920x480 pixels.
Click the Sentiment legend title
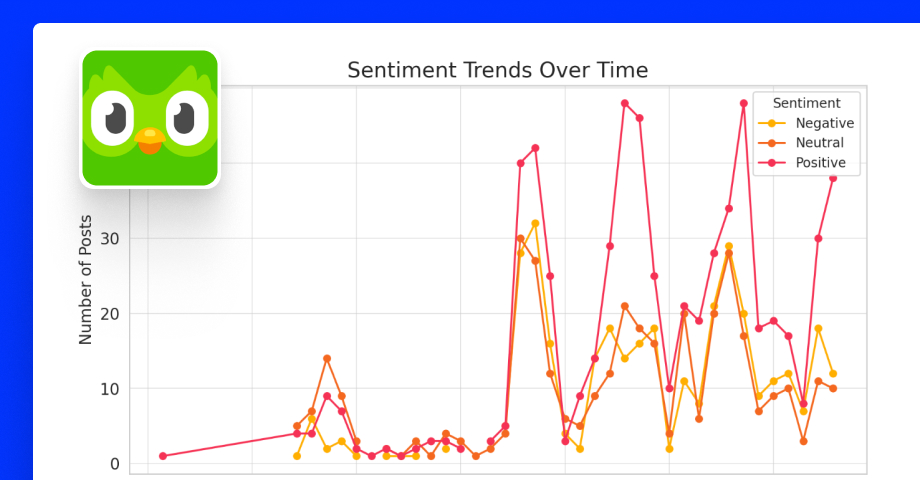click(806, 103)
